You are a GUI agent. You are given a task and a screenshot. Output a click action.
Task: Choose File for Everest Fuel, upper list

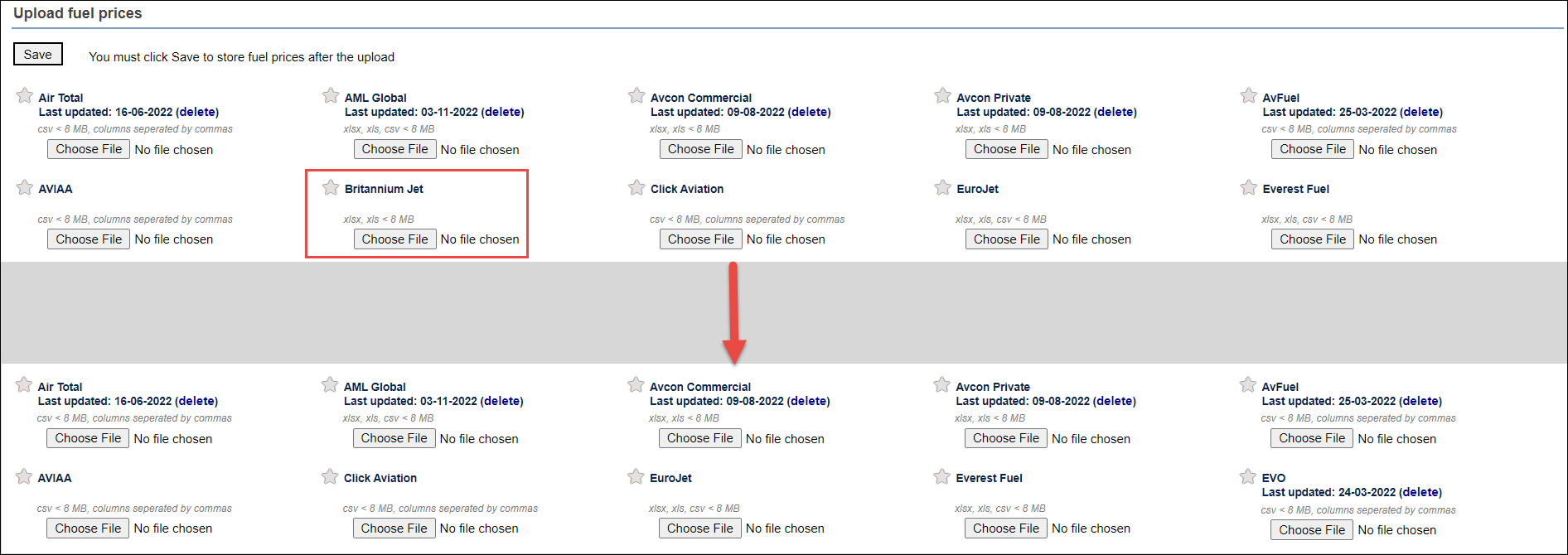(x=1313, y=239)
